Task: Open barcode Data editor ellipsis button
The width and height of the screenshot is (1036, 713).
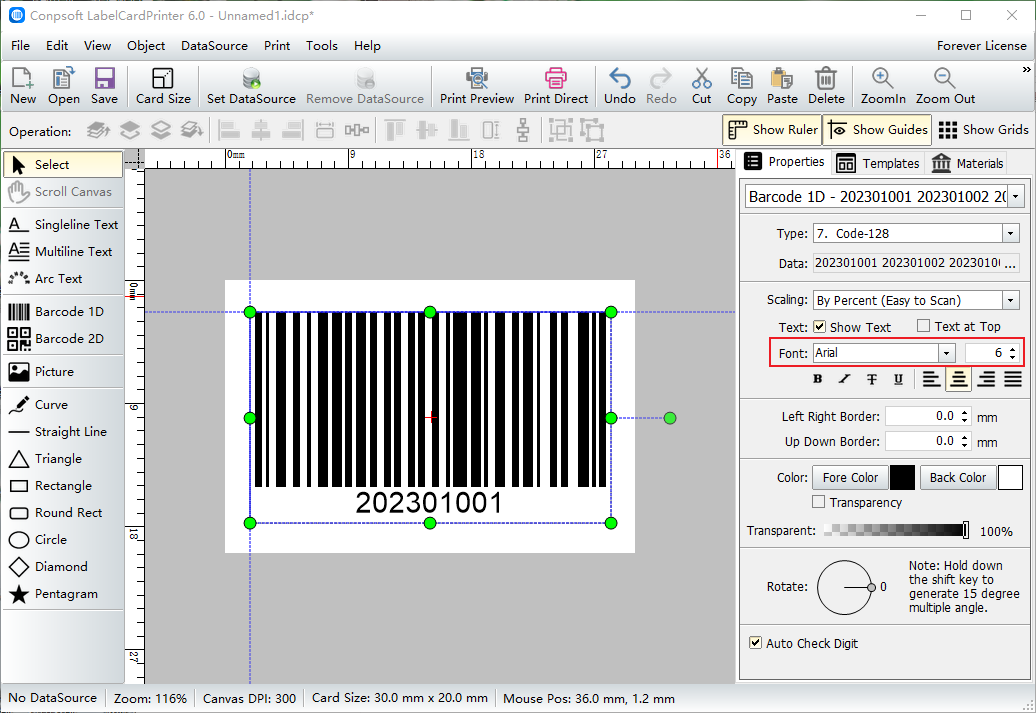Action: tap(1010, 263)
